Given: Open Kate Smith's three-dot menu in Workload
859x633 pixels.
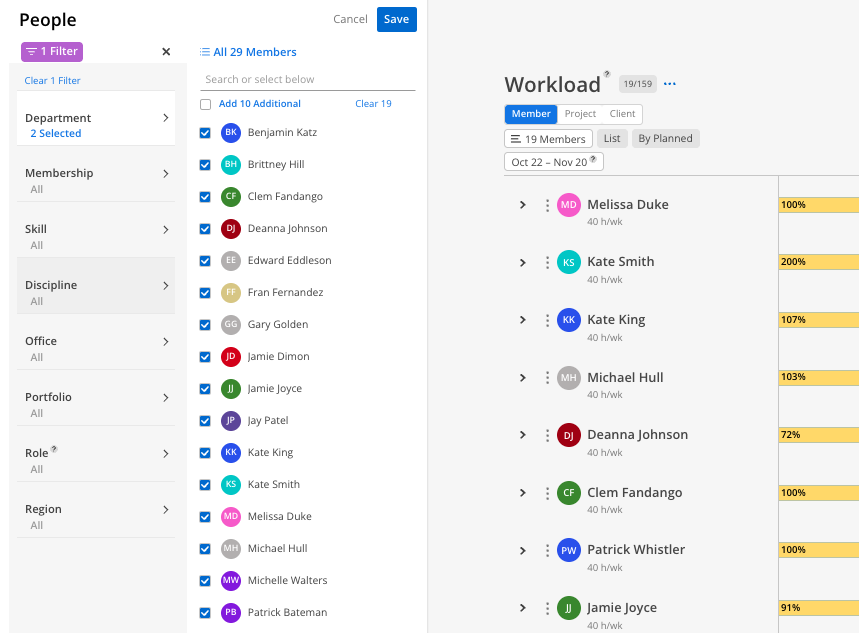Looking at the screenshot, I should 547,263.
